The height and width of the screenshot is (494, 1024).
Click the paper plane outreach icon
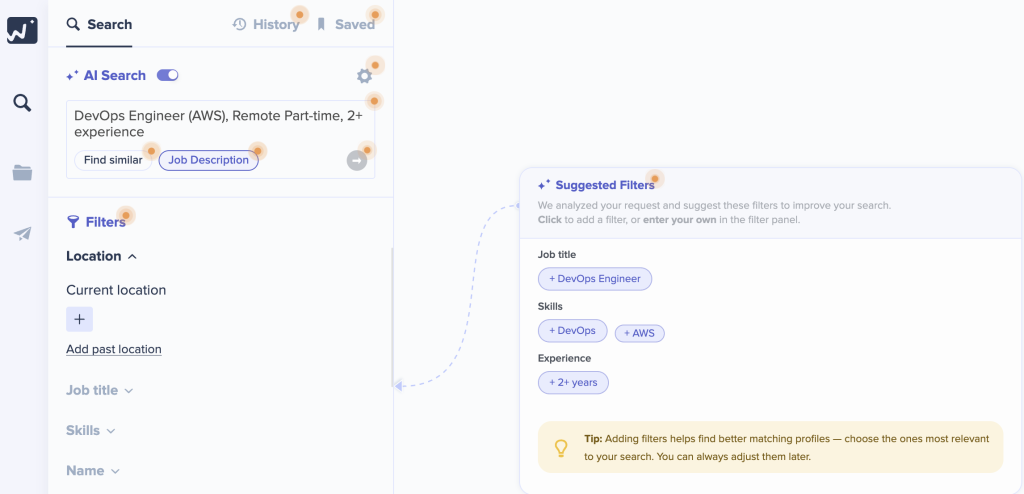22,234
